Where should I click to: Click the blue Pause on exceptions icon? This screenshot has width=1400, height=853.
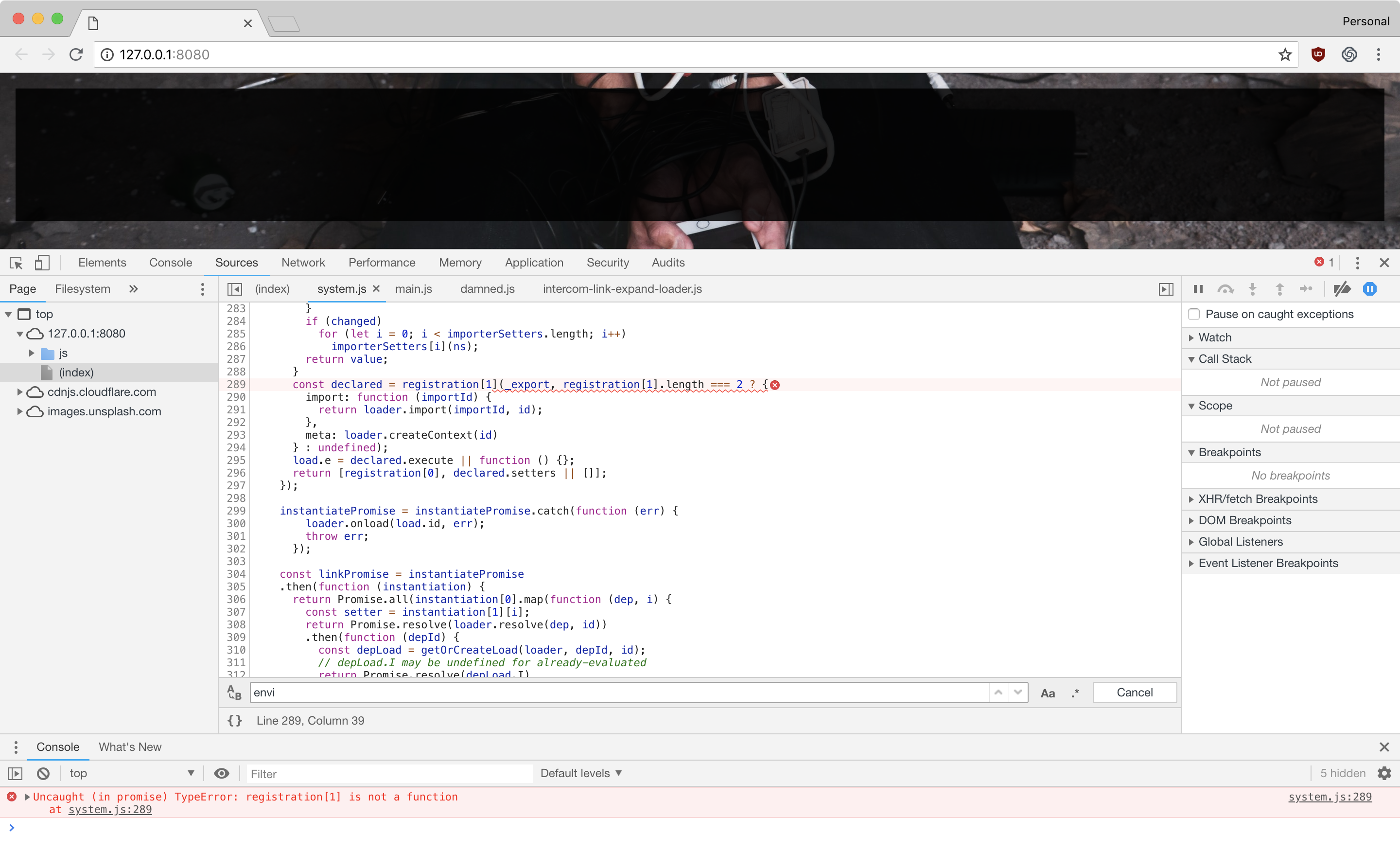[1370, 289]
